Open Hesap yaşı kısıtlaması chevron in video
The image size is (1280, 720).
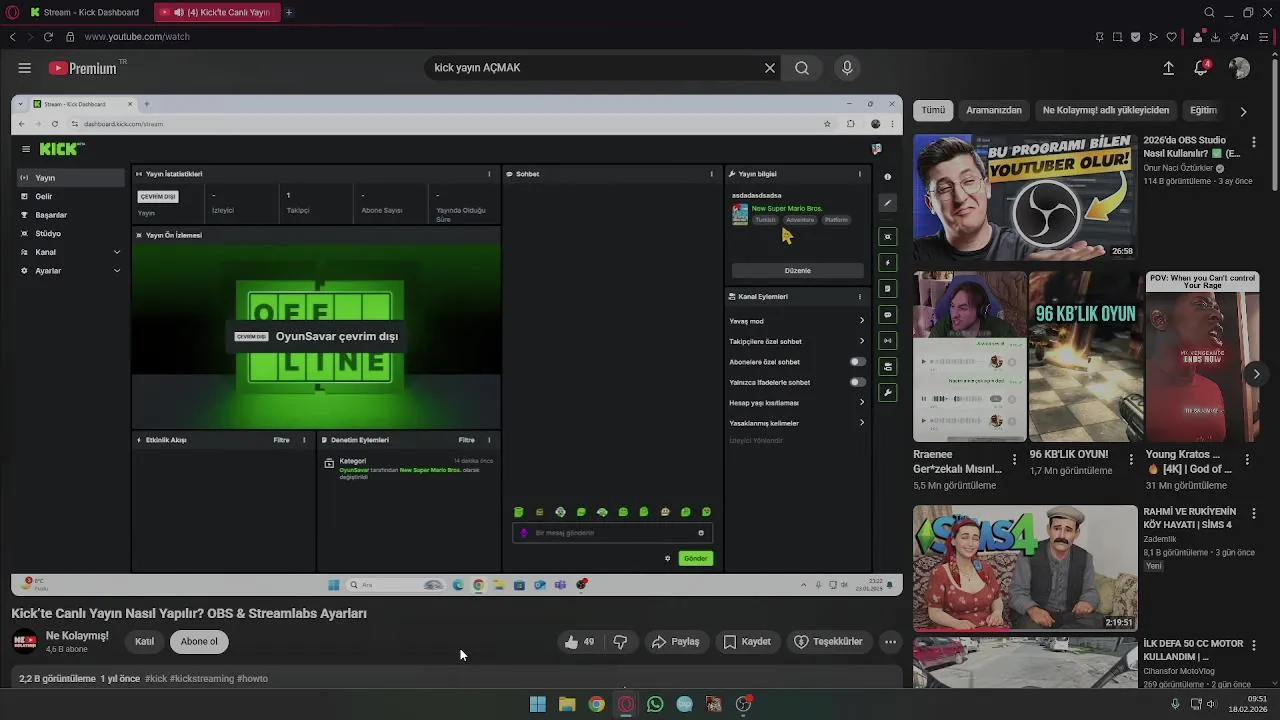coord(862,402)
